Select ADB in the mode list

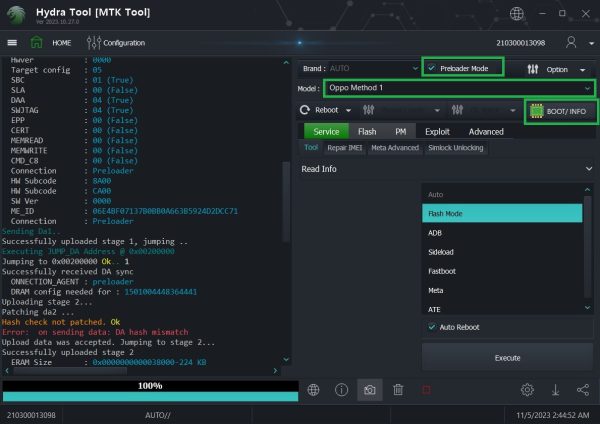pos(502,233)
